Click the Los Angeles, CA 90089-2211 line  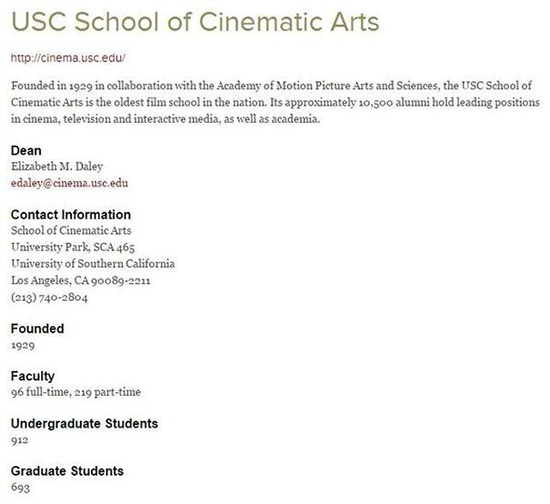pyautogui.click(x=81, y=281)
